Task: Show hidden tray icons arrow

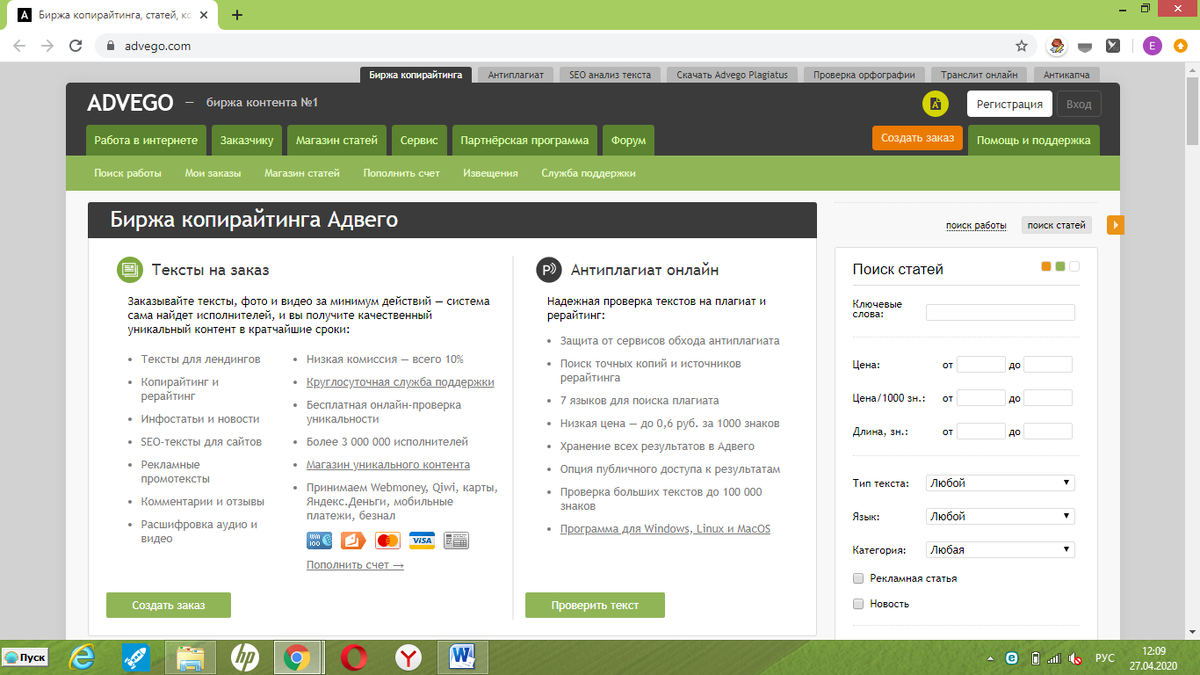Action: point(991,658)
